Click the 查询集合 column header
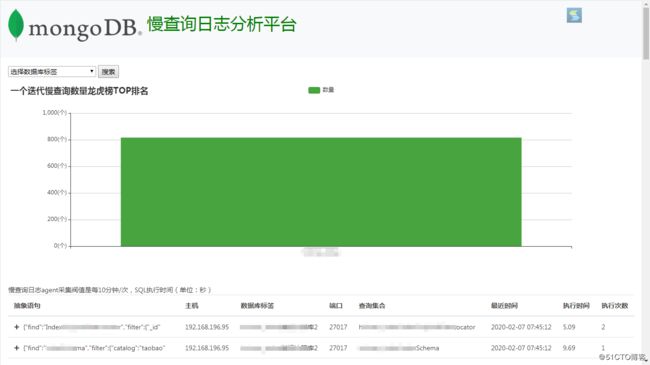This screenshot has width=650, height=365. [x=372, y=306]
